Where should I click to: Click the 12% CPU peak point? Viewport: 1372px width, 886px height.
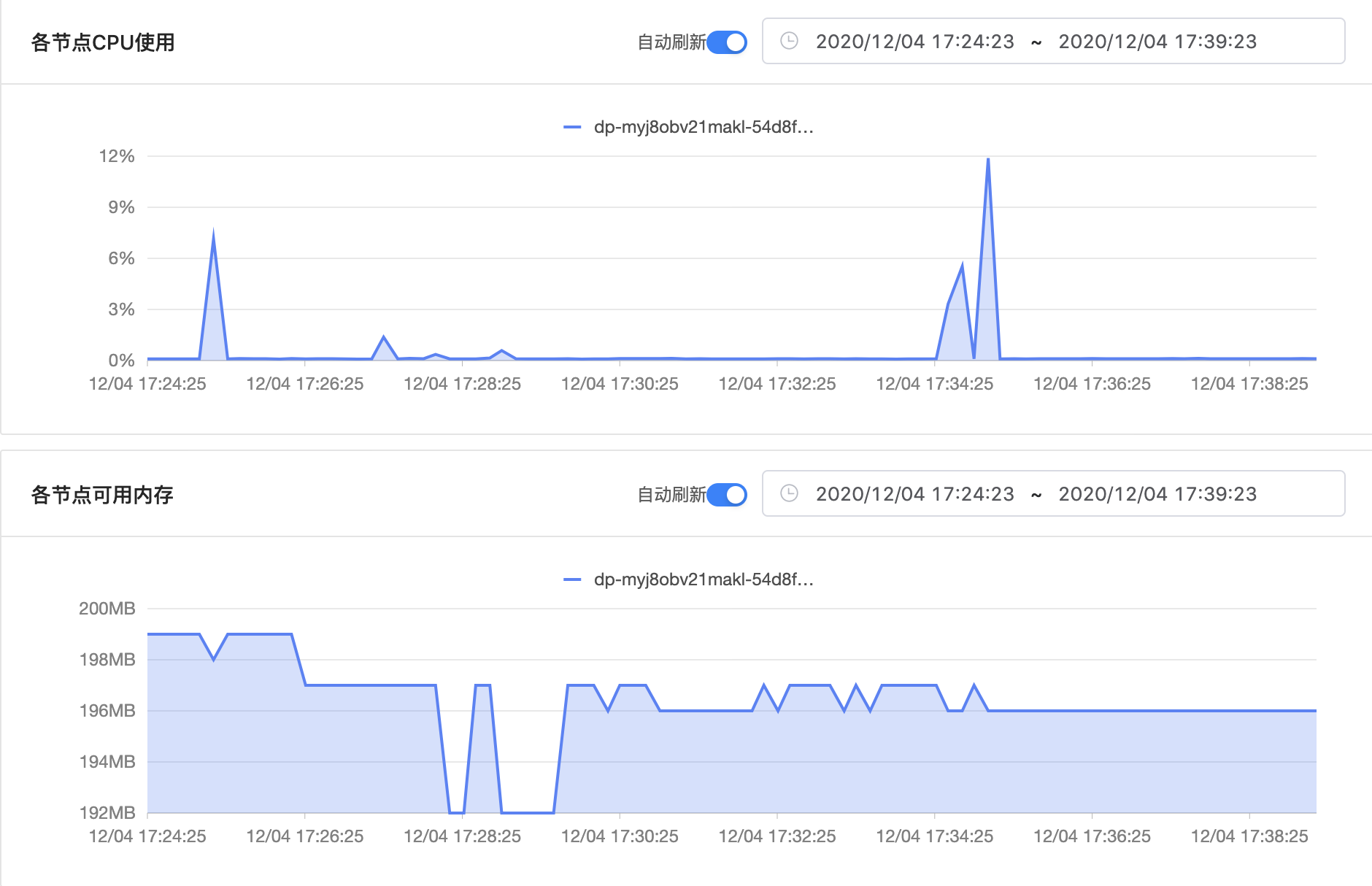987,158
